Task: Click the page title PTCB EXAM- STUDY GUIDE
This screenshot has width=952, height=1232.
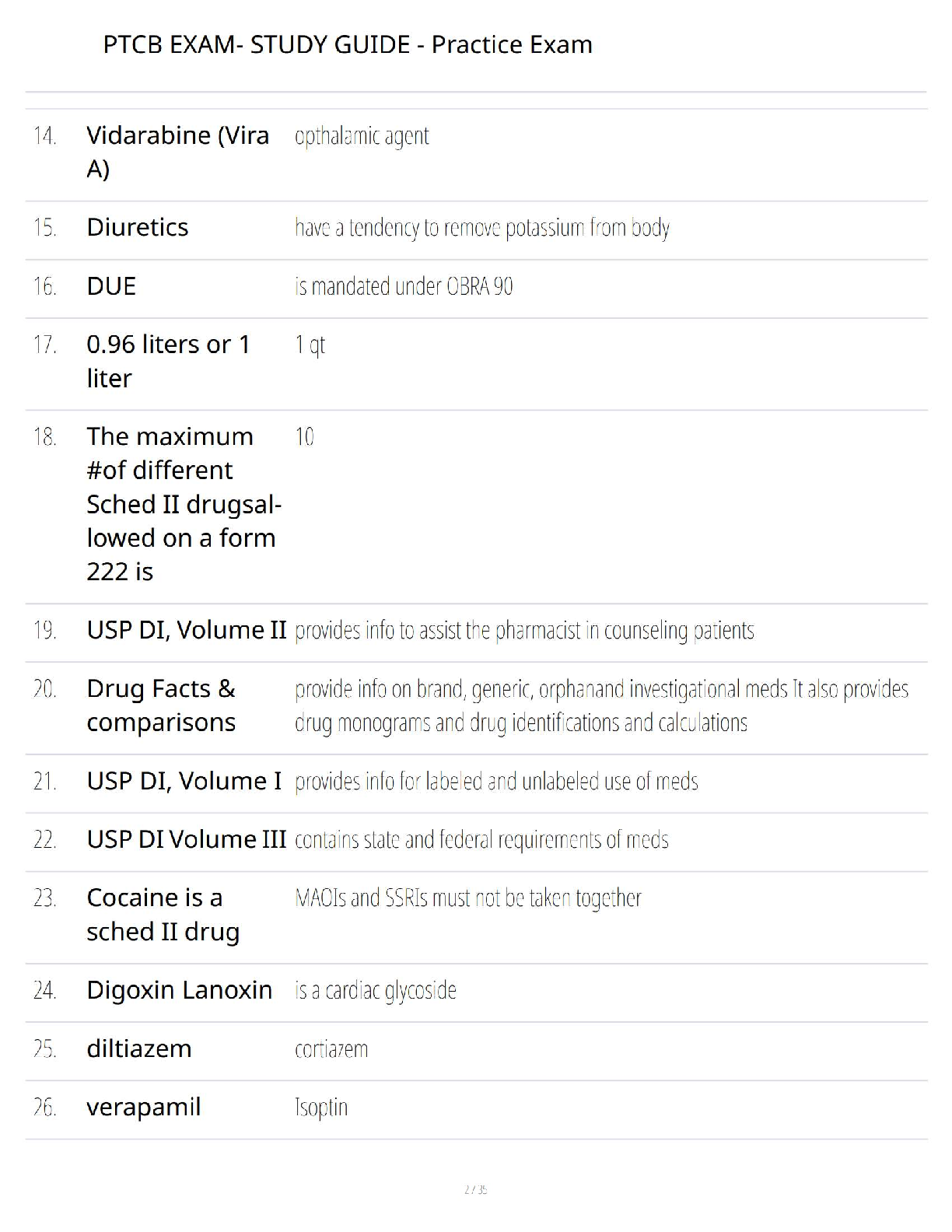Action: 347,44
